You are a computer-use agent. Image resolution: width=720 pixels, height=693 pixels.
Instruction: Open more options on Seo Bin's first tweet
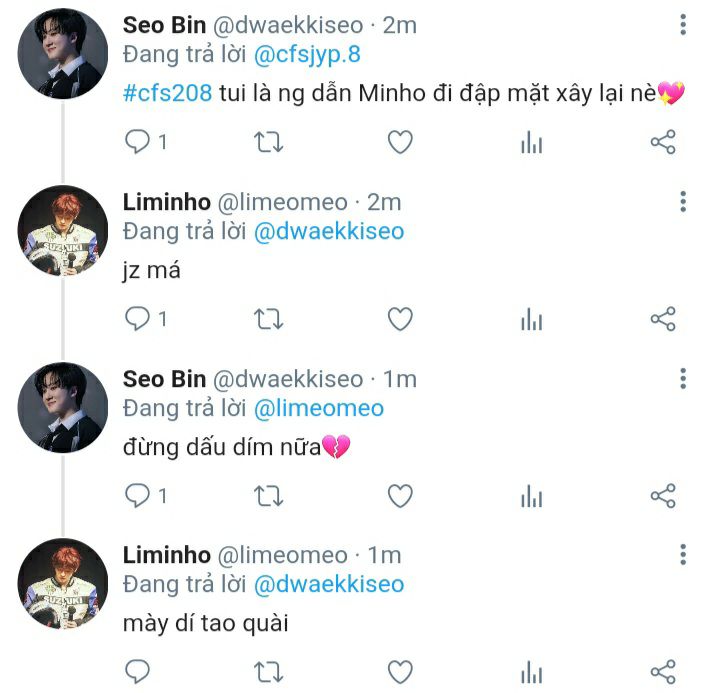(x=683, y=24)
